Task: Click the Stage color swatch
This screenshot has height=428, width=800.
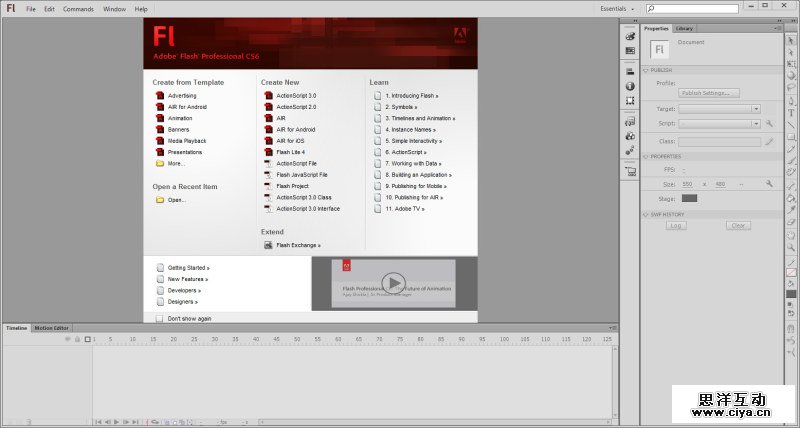Action: pos(689,198)
